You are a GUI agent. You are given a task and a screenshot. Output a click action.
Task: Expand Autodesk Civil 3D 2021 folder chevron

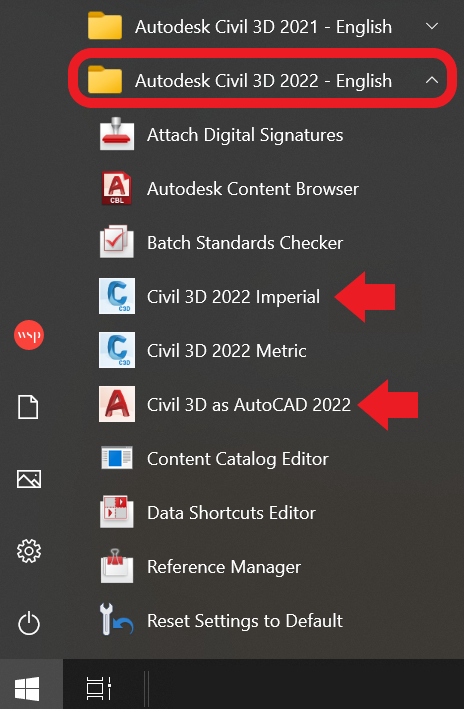coord(432,26)
